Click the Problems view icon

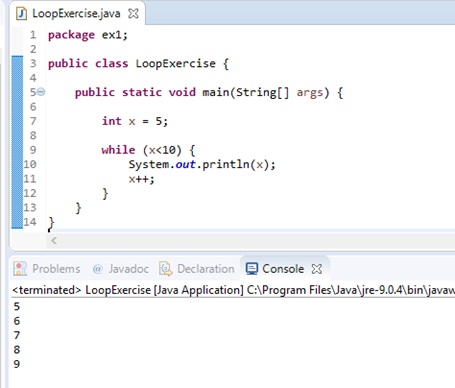(20, 269)
